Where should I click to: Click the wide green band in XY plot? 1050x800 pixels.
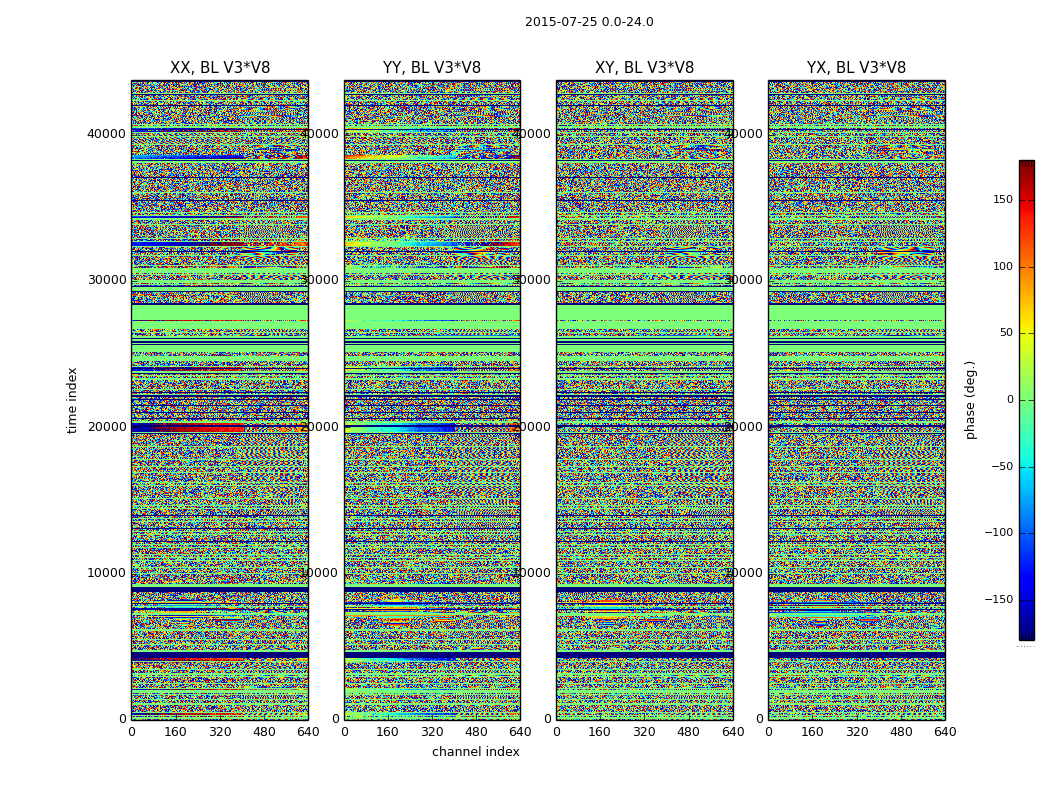pyautogui.click(x=645, y=313)
